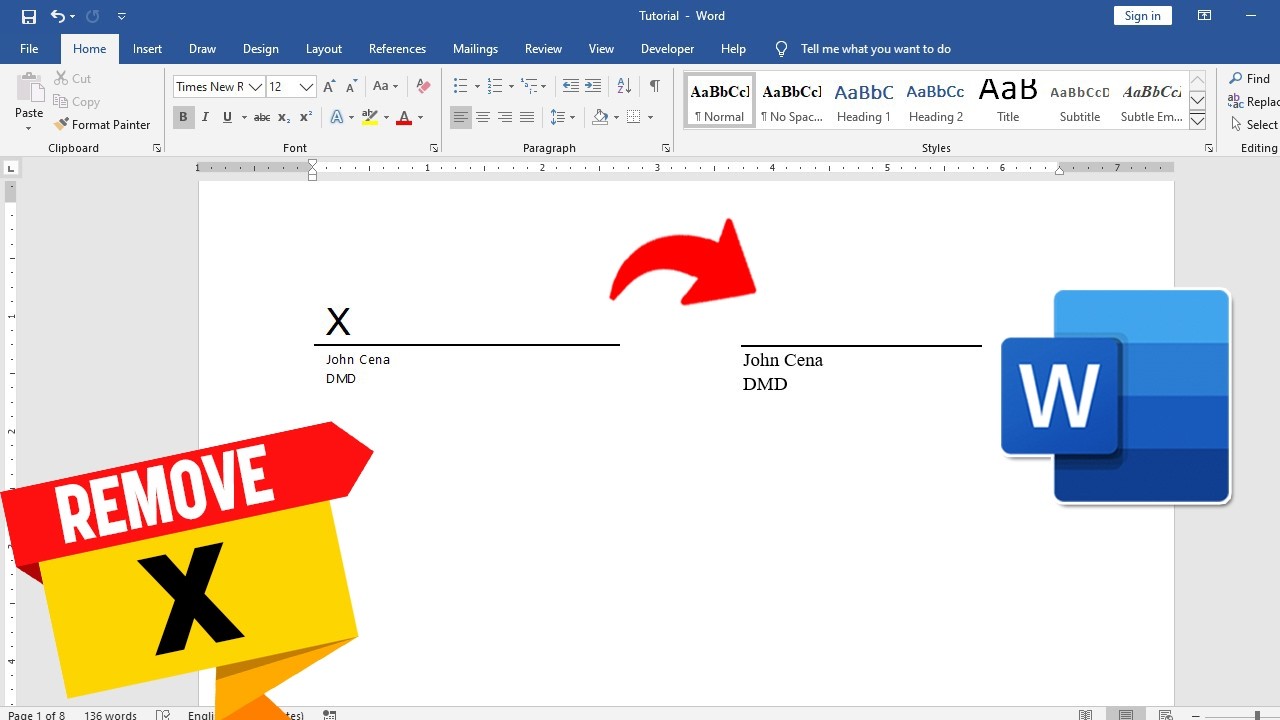Toggle Show/Hide paragraph marks

click(x=654, y=87)
